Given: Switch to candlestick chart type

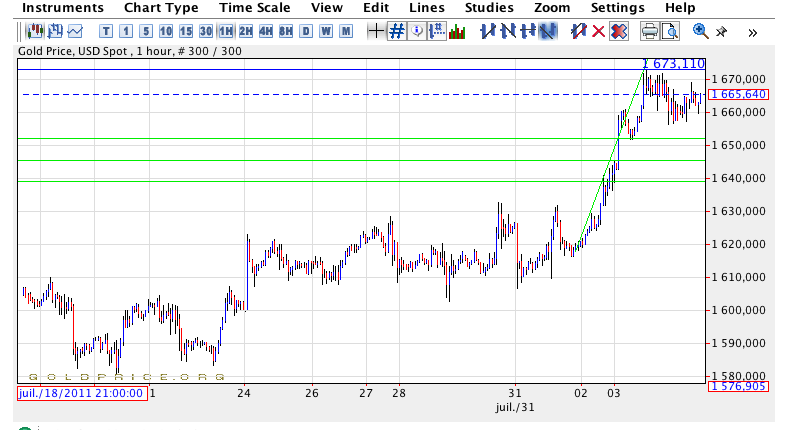Looking at the screenshot, I should tap(34, 31).
